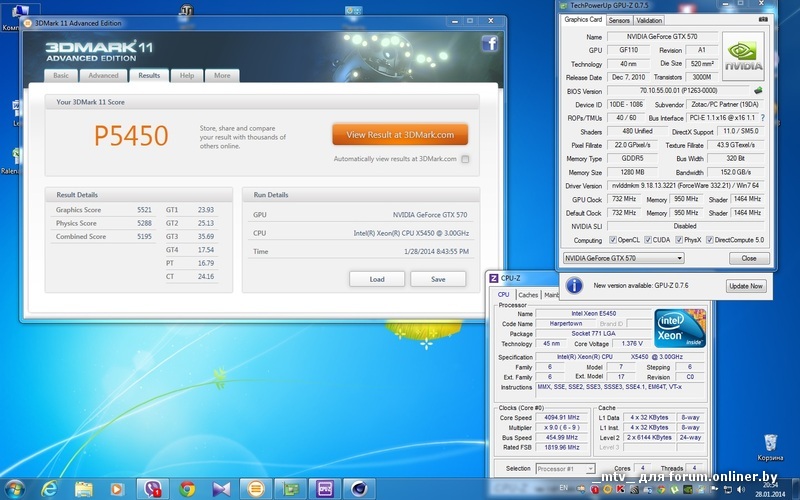Click the Memory Size 1280 MB value
Screen dimensions: 800x500
click(x=632, y=172)
